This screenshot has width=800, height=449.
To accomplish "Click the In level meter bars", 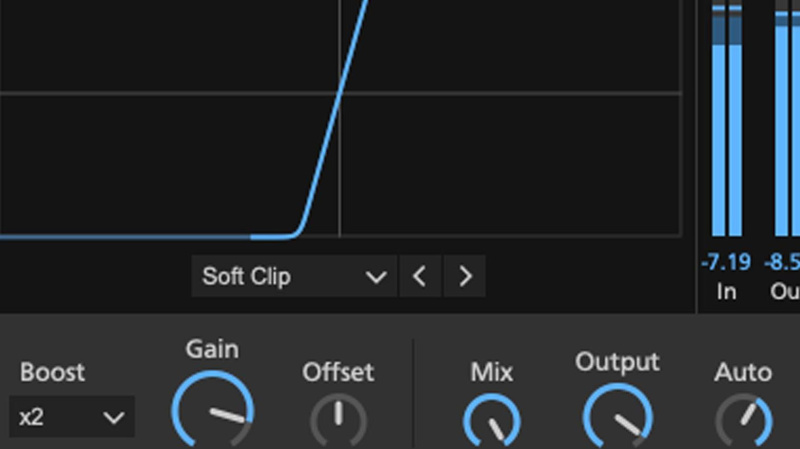I will coord(727,118).
